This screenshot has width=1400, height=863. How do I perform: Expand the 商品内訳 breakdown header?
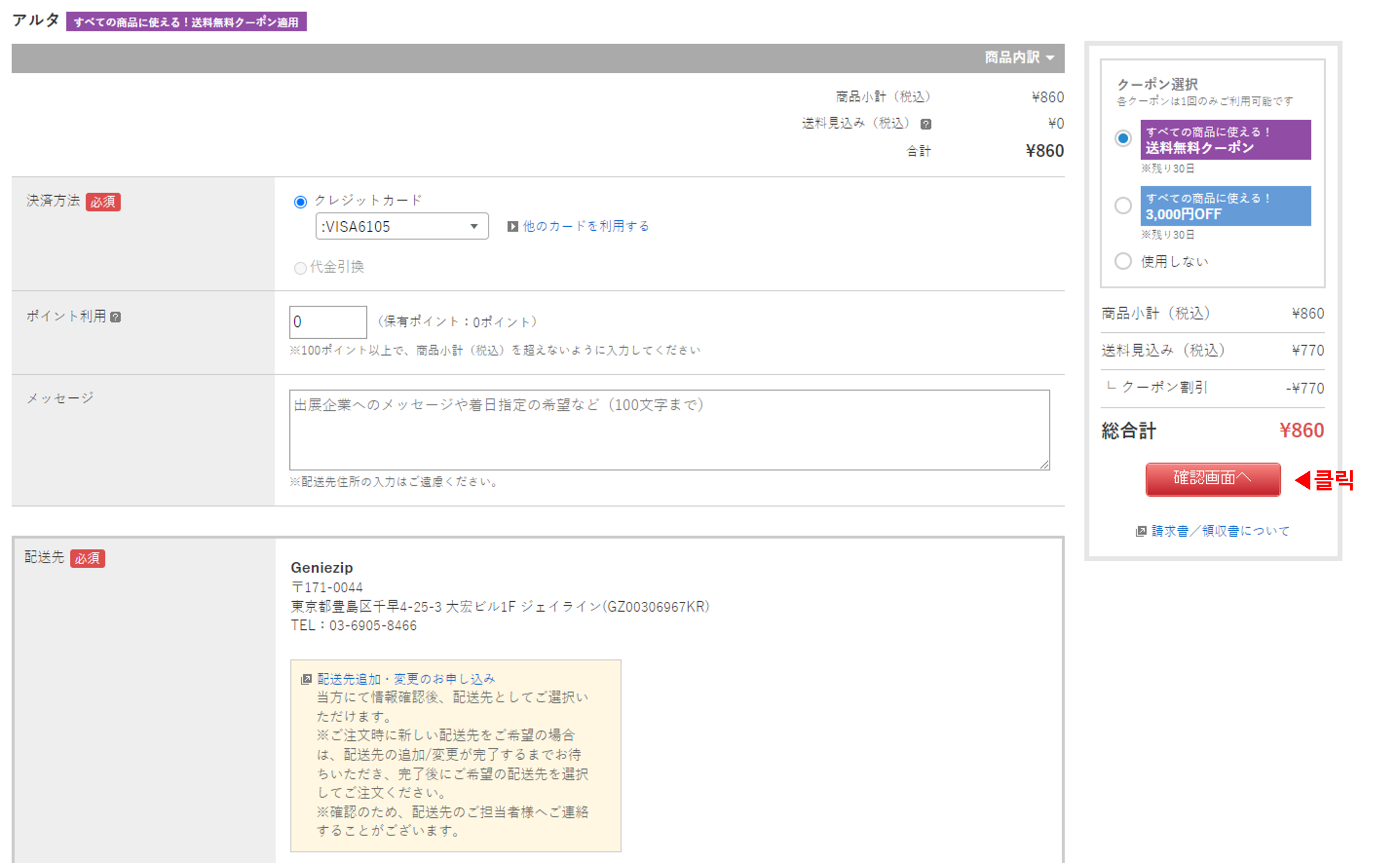tap(1019, 58)
